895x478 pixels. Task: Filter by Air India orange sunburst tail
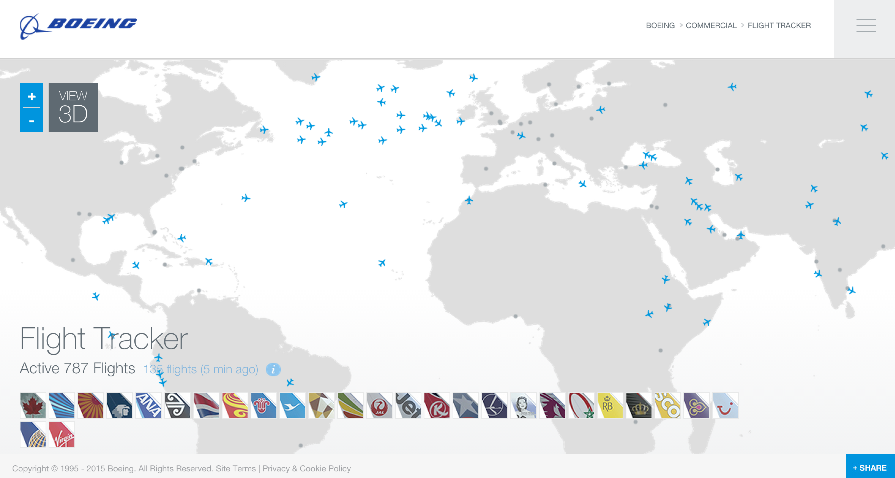click(90, 405)
